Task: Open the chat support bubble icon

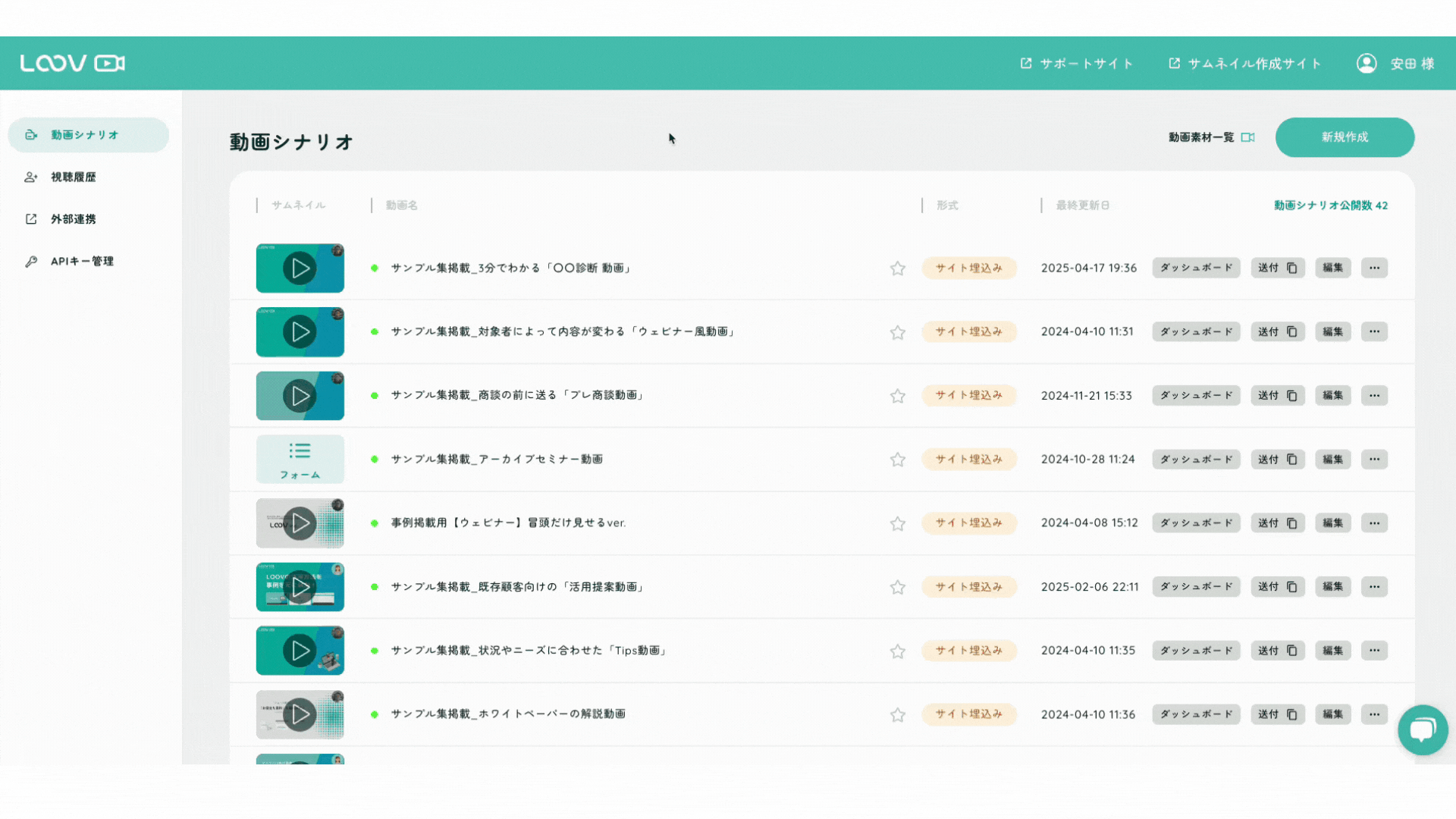Action: click(1422, 730)
